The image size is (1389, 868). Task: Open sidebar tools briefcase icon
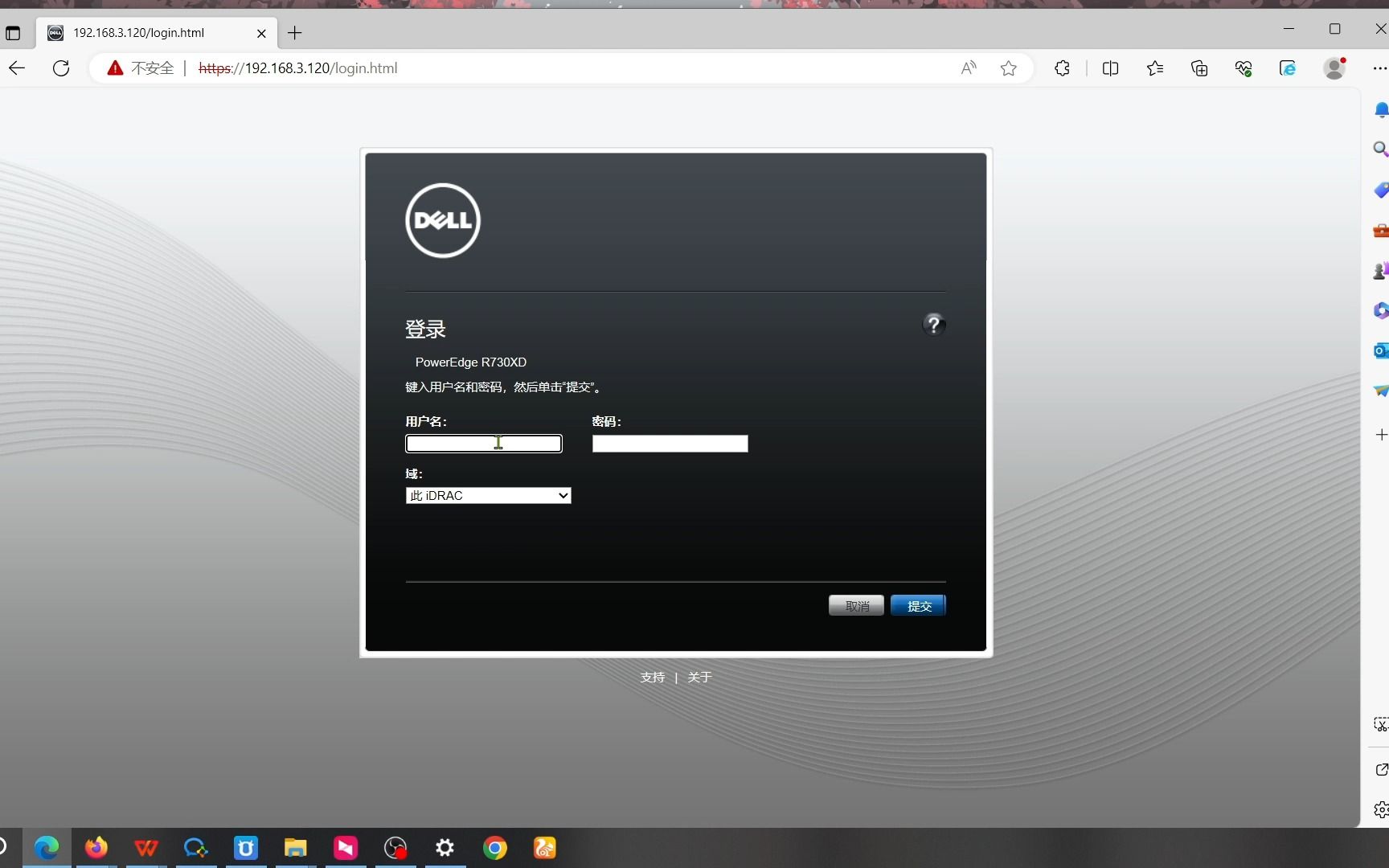coord(1380,231)
